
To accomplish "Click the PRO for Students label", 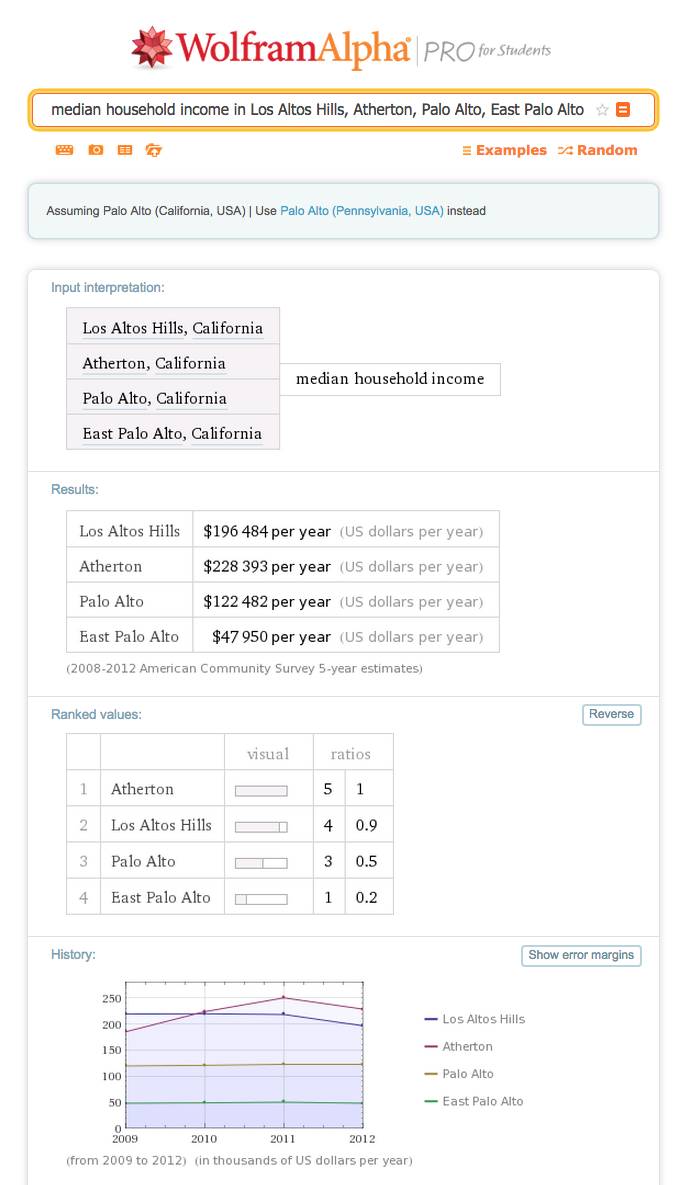I will click(488, 51).
